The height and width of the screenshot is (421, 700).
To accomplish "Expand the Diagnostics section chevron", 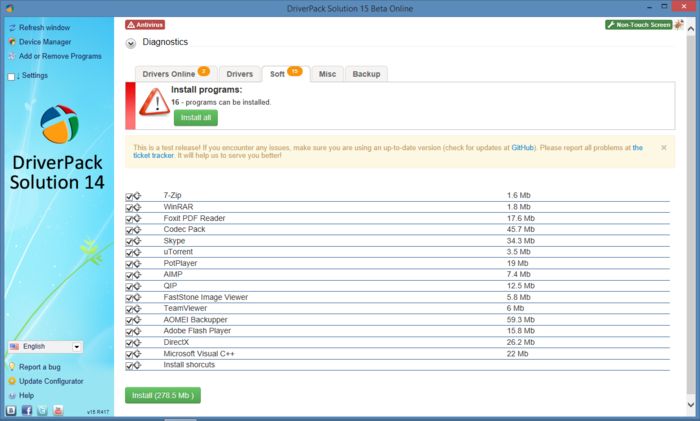I will [131, 43].
